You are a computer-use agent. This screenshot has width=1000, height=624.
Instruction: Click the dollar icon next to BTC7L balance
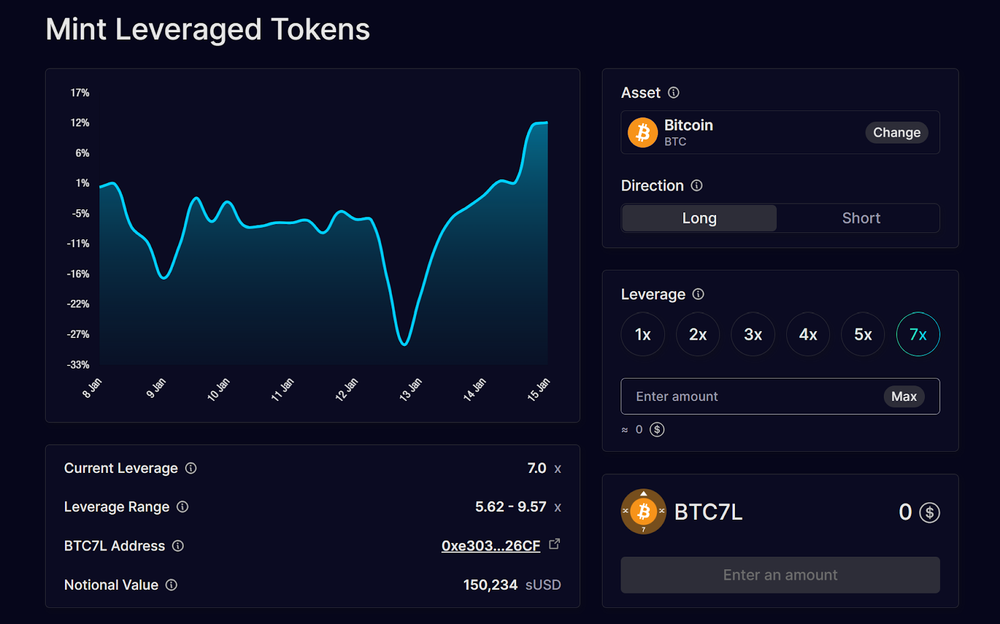928,512
